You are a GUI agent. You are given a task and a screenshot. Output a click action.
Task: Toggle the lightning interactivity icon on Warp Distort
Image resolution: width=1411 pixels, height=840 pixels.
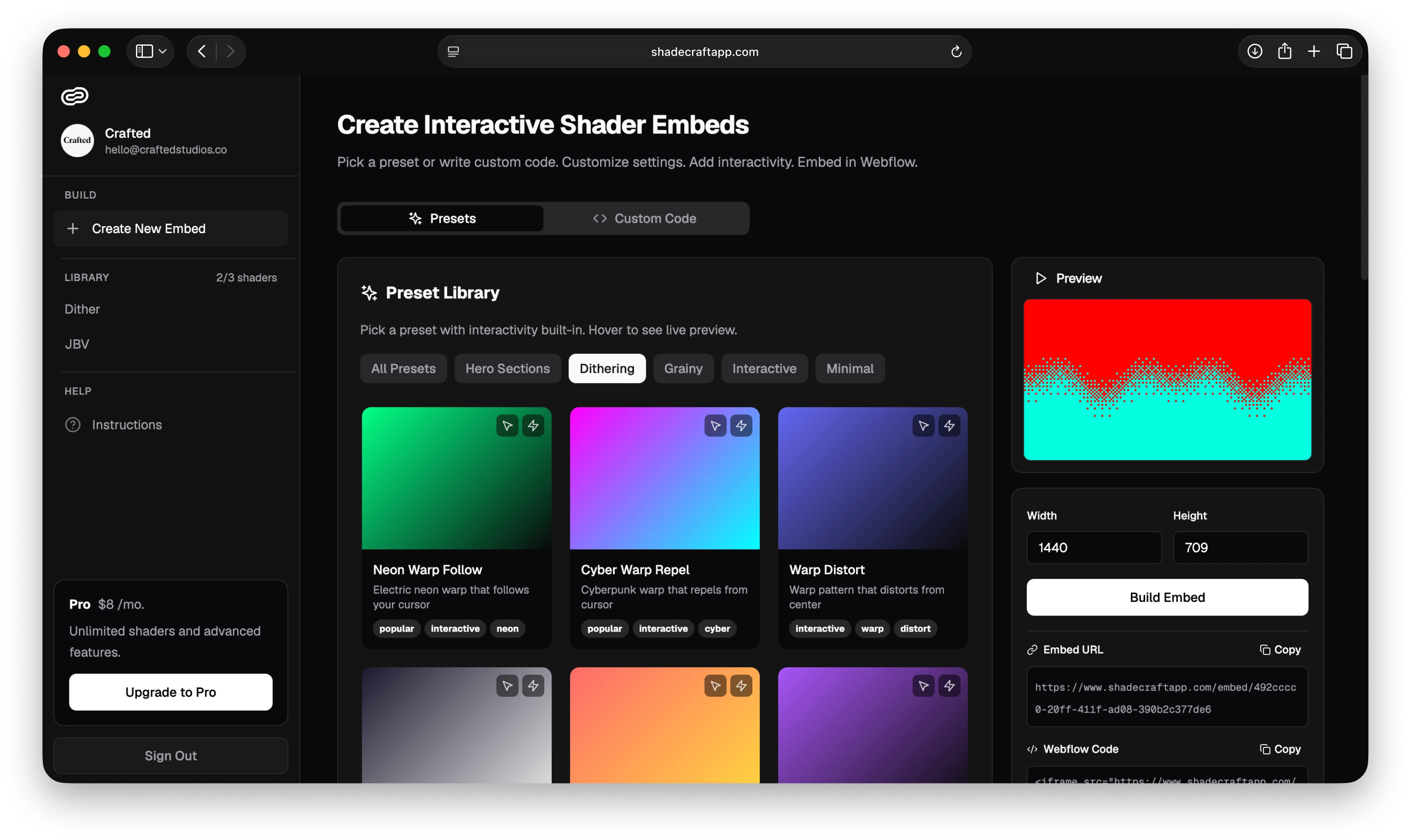click(x=949, y=426)
